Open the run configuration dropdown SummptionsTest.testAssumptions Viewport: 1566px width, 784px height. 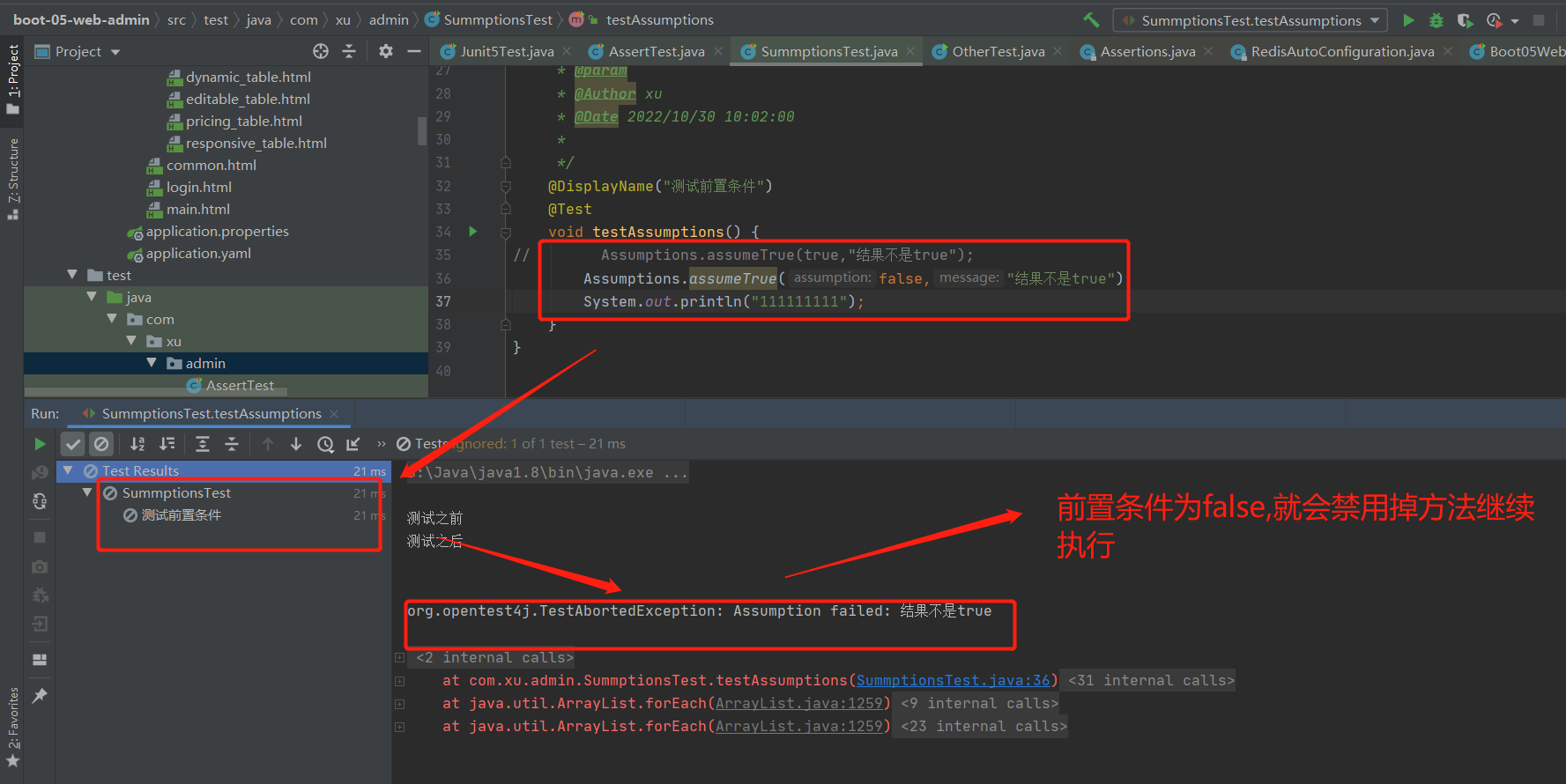[1251, 20]
